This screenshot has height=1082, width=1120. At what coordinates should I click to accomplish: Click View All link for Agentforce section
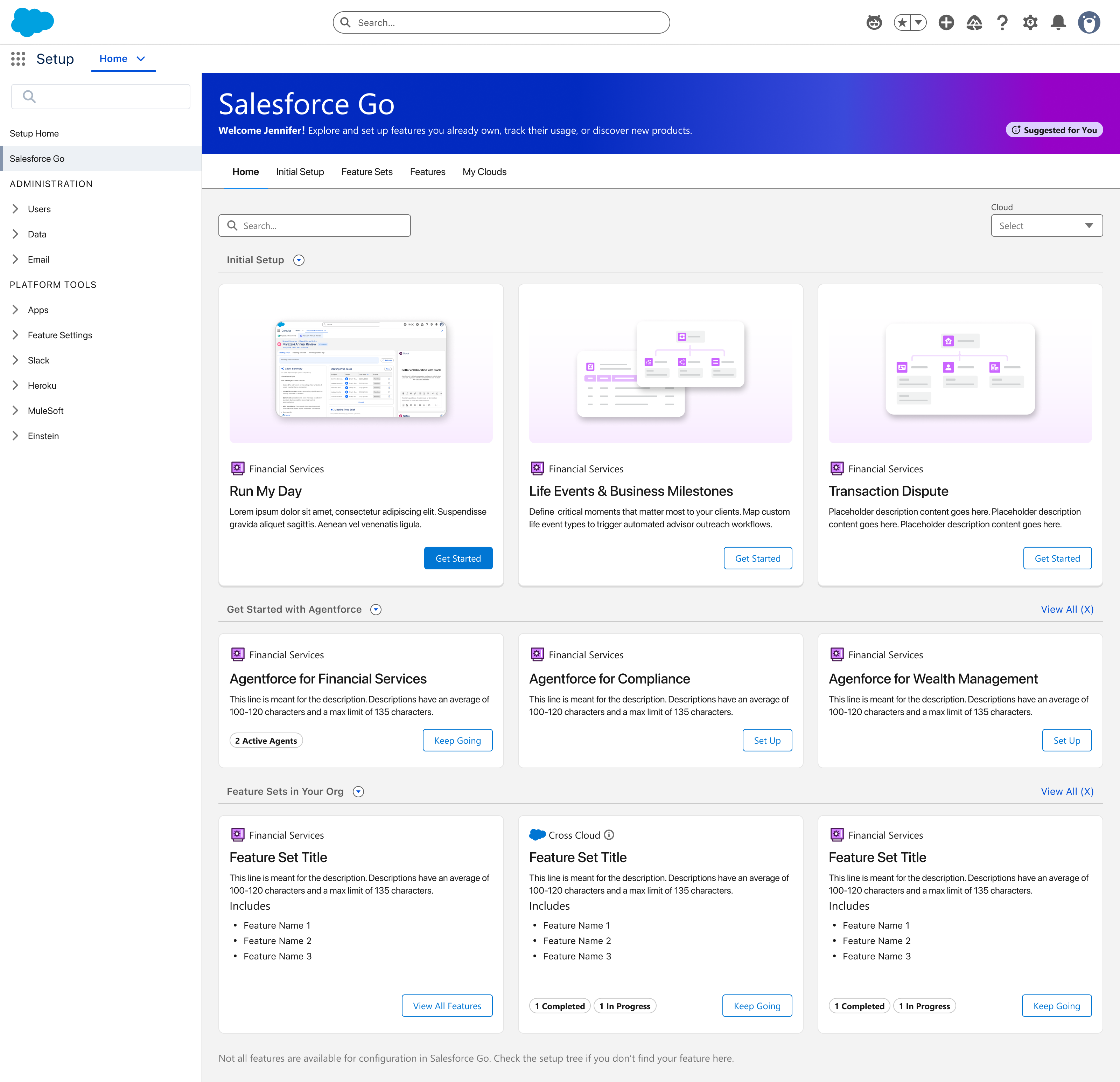point(1067,610)
